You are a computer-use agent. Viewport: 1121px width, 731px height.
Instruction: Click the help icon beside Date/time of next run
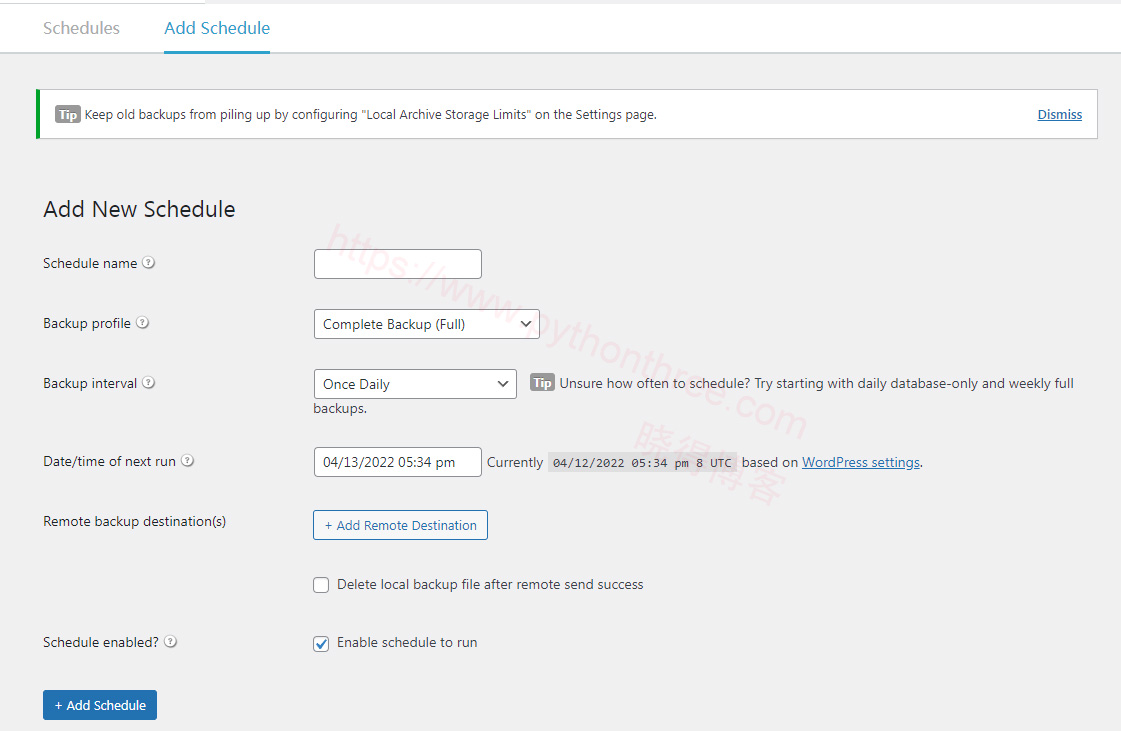tap(187, 461)
